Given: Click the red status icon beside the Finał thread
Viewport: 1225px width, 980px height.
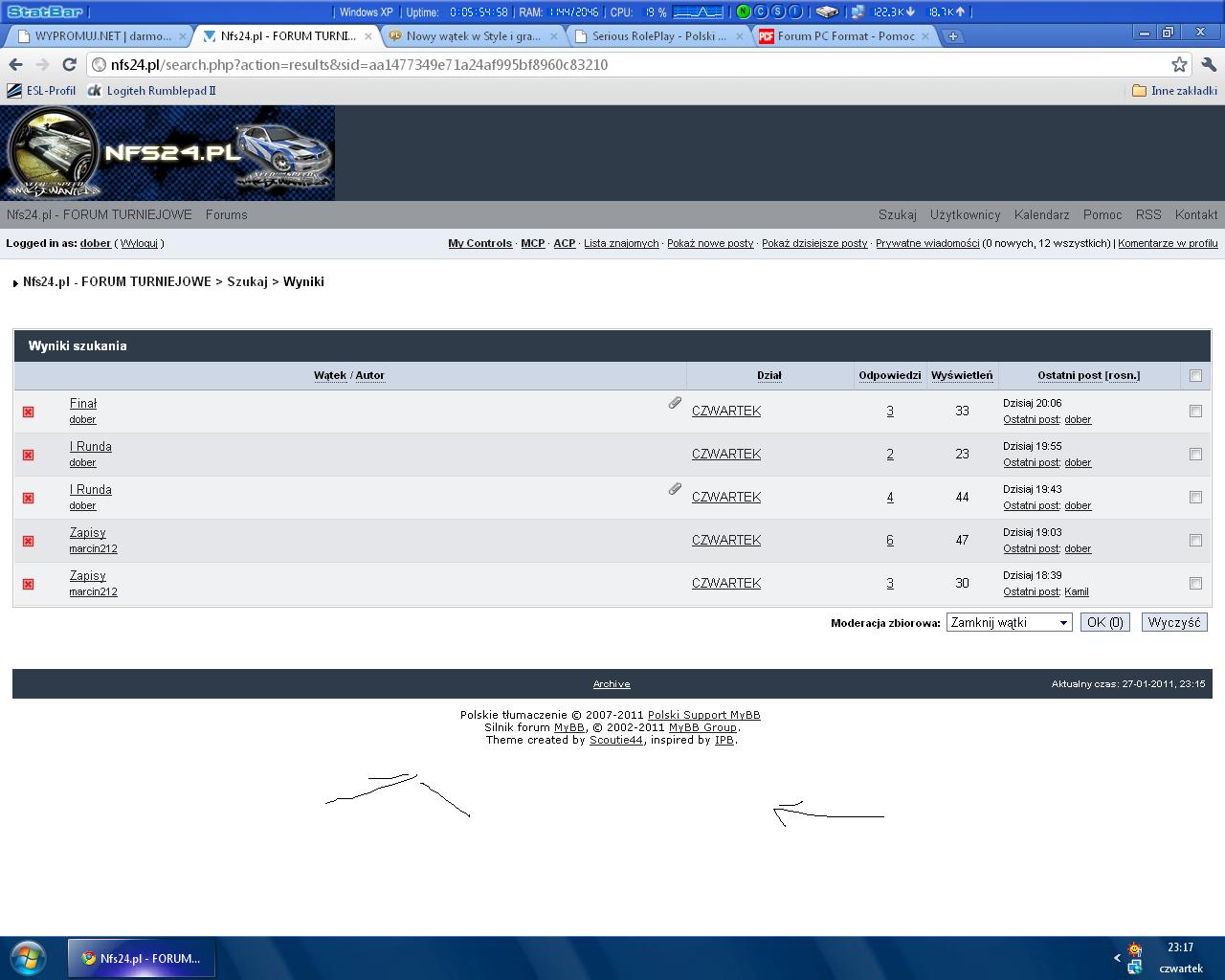Looking at the screenshot, I should pyautogui.click(x=28, y=412).
